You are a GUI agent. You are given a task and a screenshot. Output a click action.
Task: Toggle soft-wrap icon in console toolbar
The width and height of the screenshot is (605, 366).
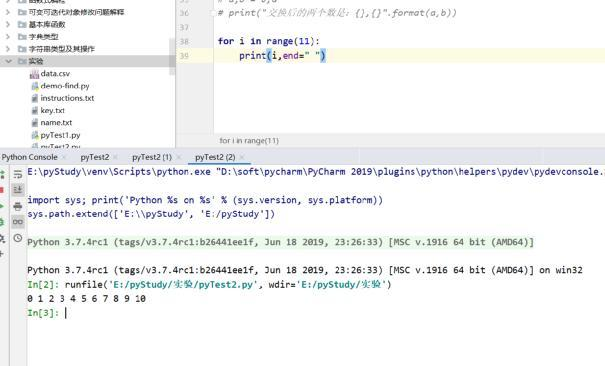(18, 174)
